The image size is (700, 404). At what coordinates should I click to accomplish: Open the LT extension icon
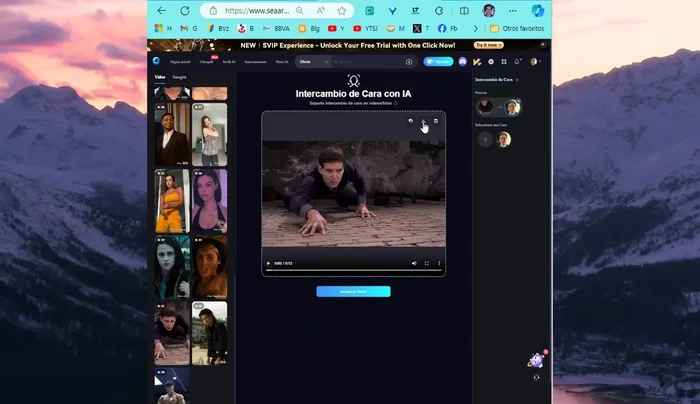coord(416,11)
